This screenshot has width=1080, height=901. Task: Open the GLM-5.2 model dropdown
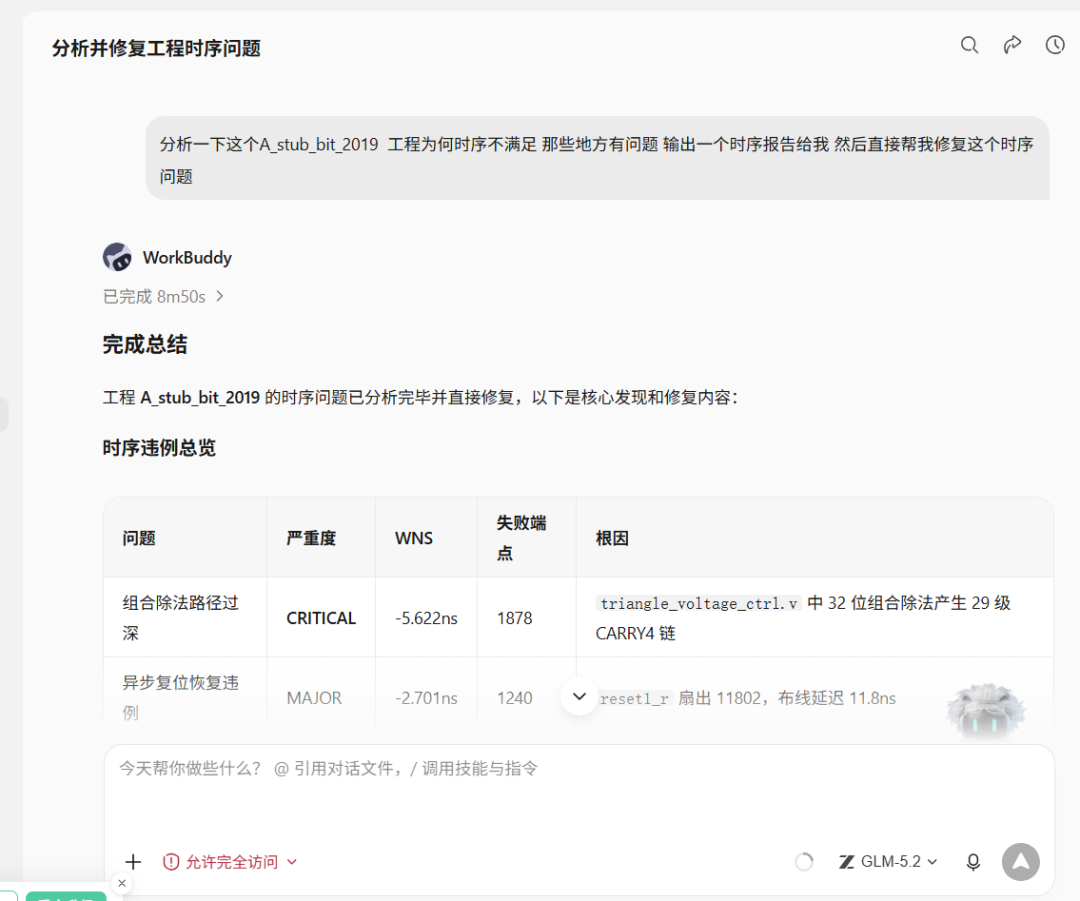(x=888, y=861)
